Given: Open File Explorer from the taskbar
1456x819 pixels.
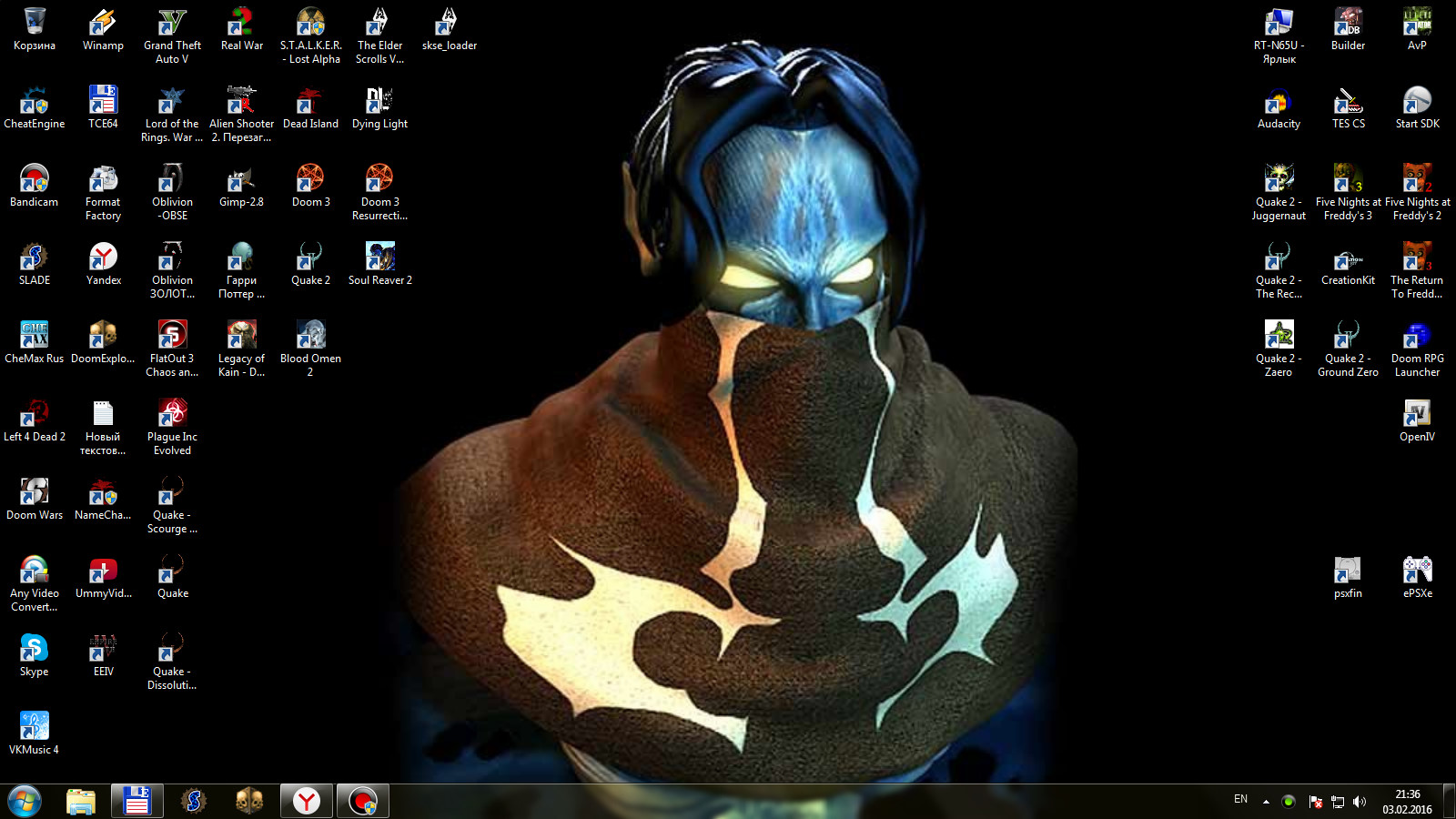Looking at the screenshot, I should point(81,802).
